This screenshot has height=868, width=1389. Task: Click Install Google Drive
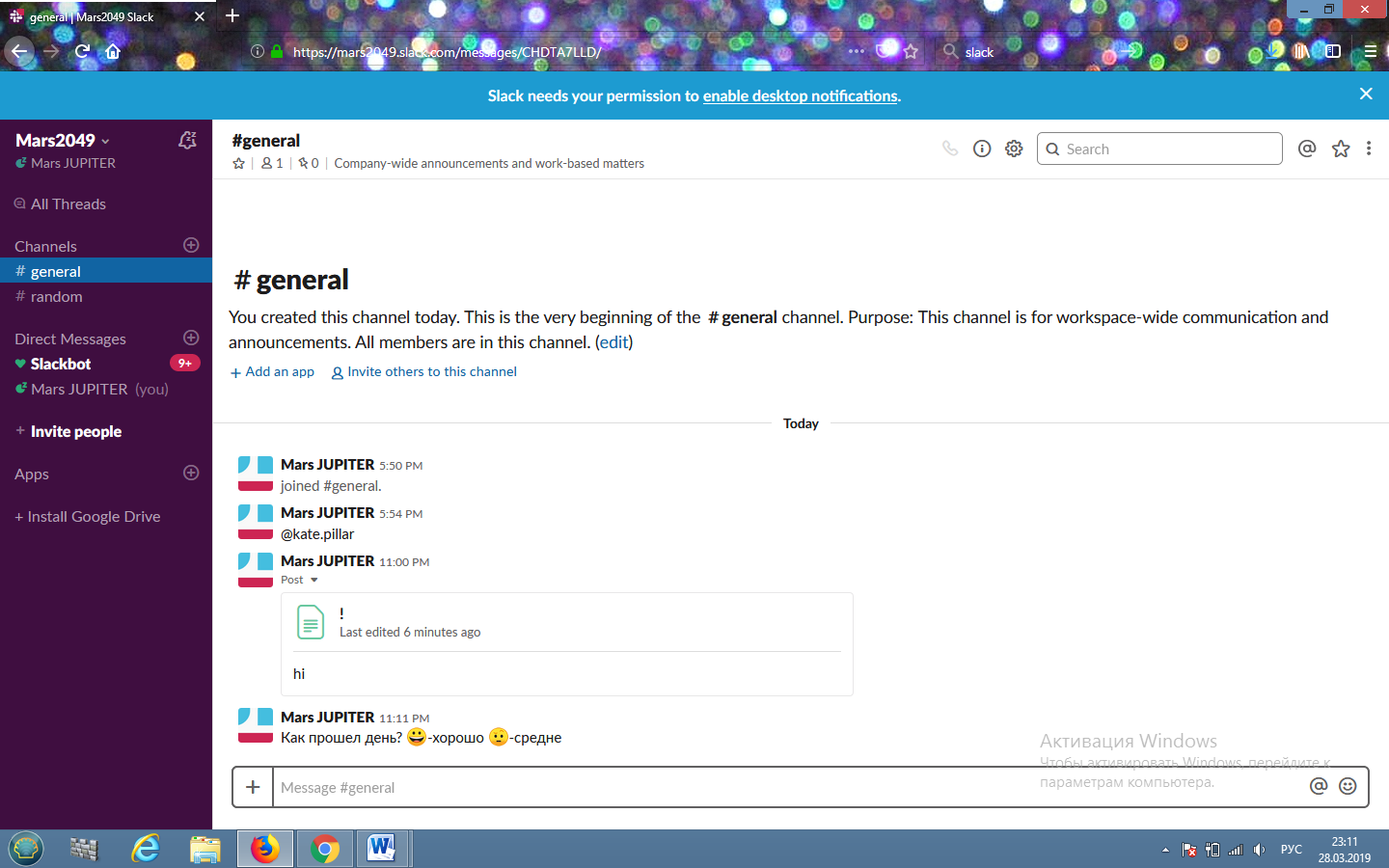coord(88,516)
